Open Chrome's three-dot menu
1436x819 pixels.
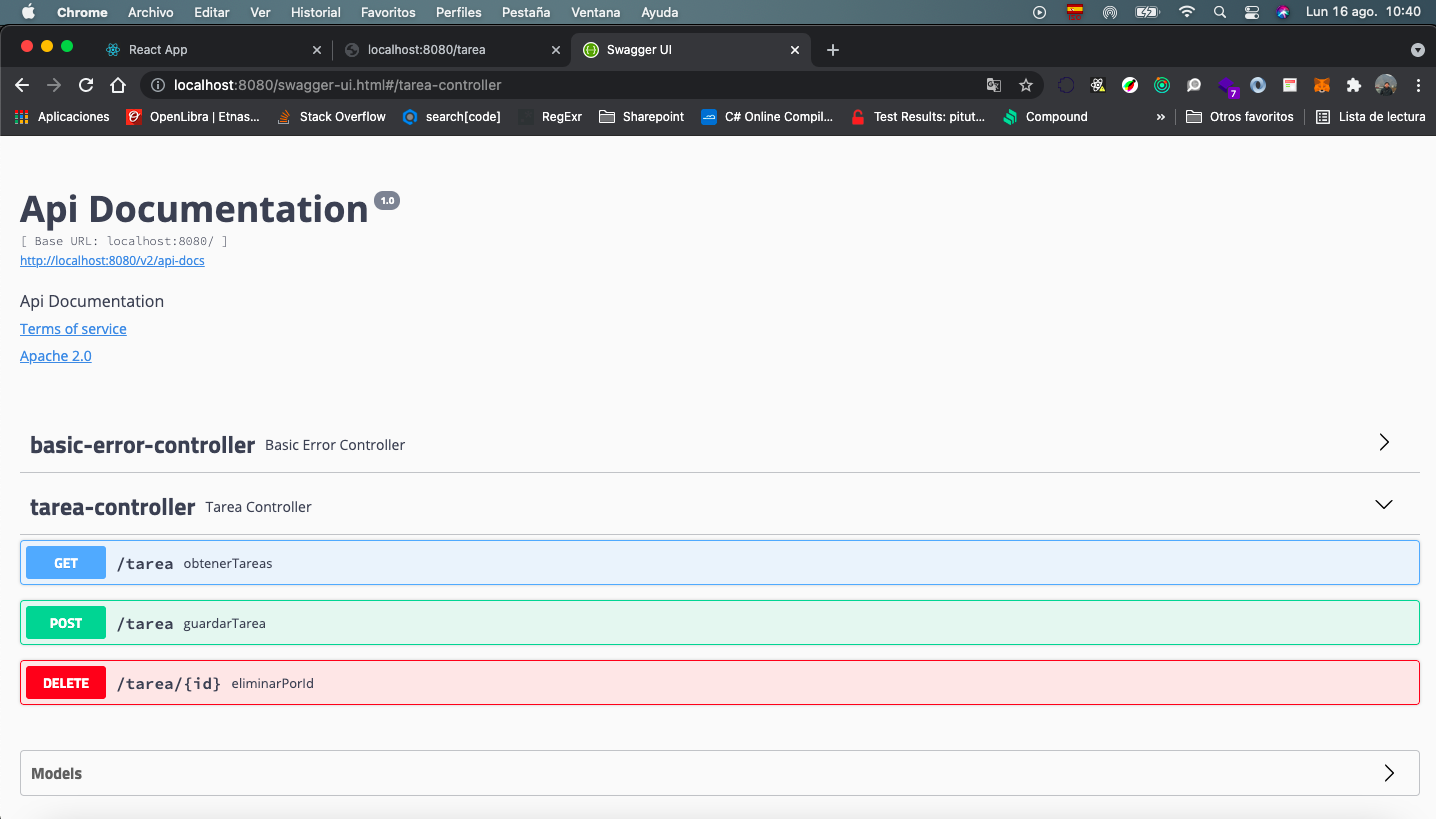pos(1418,85)
